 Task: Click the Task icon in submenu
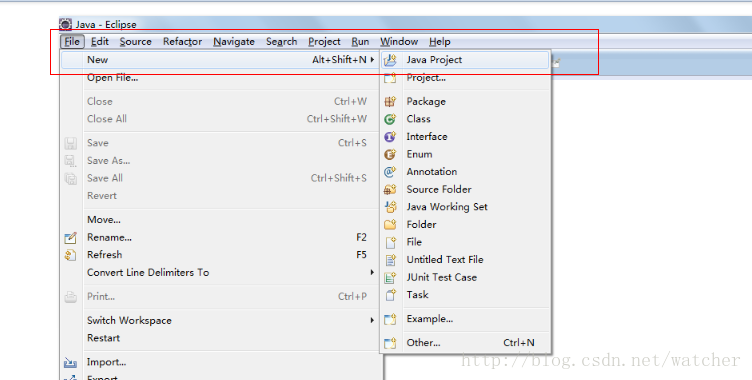(390, 295)
